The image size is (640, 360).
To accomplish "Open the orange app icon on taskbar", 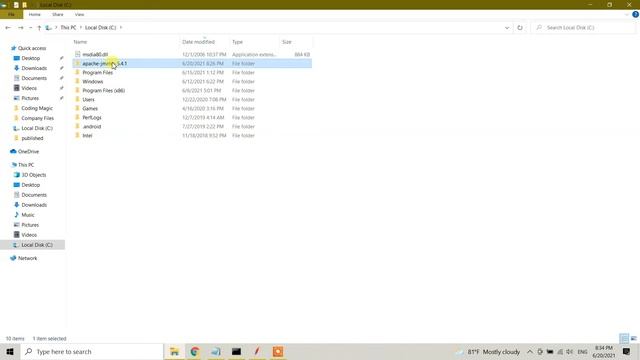I will click(x=278, y=351).
